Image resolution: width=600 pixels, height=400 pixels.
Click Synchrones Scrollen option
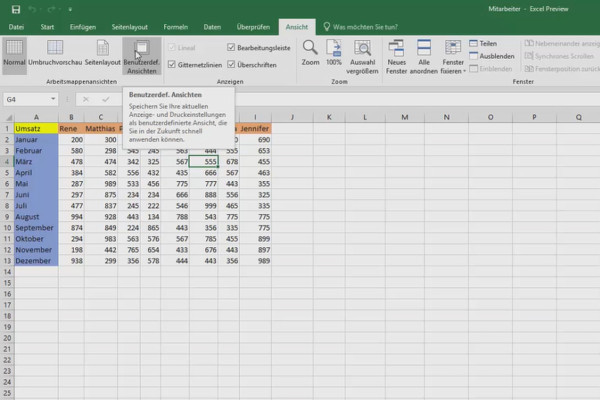pos(559,56)
